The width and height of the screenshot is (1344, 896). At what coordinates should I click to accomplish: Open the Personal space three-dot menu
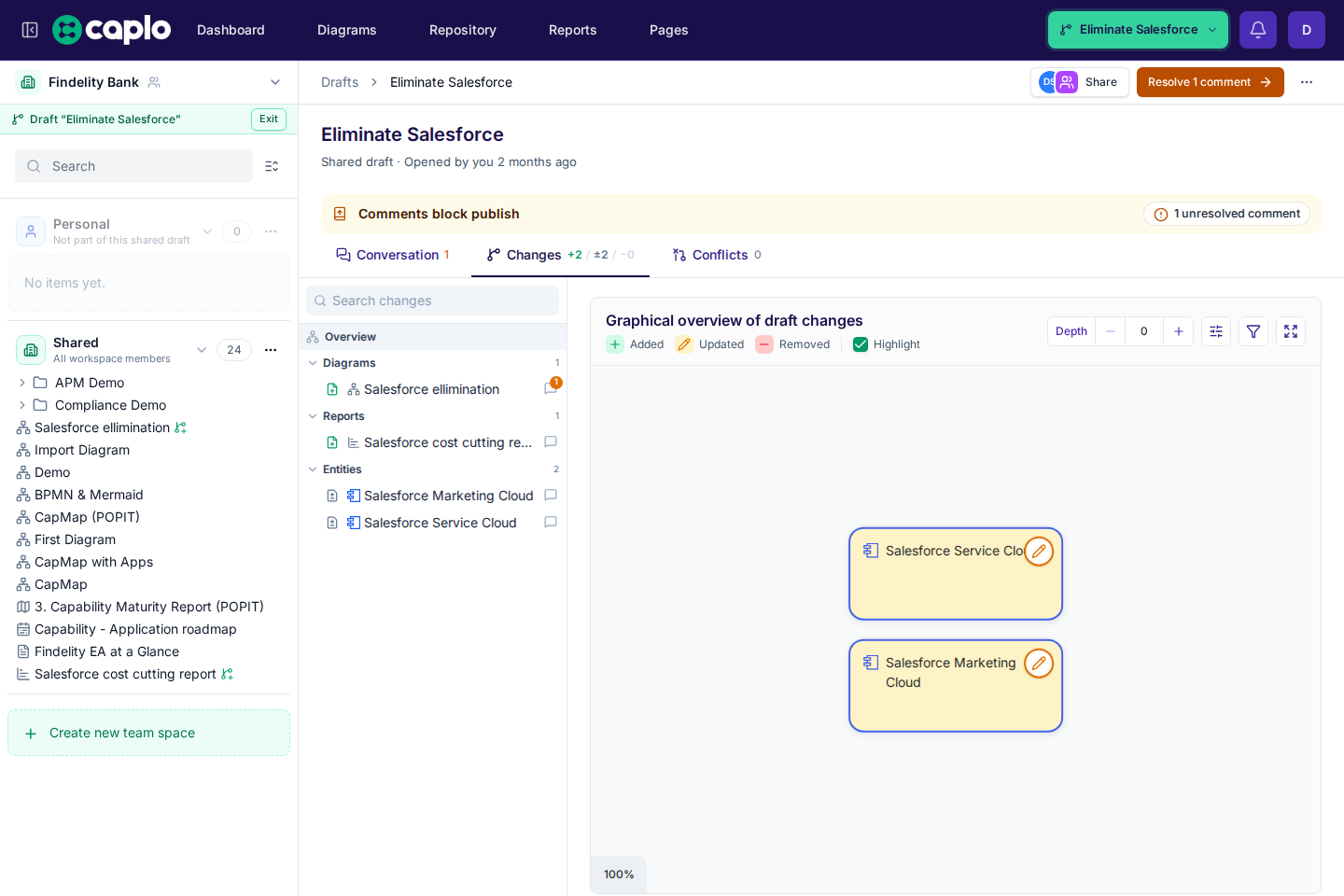[x=271, y=231]
